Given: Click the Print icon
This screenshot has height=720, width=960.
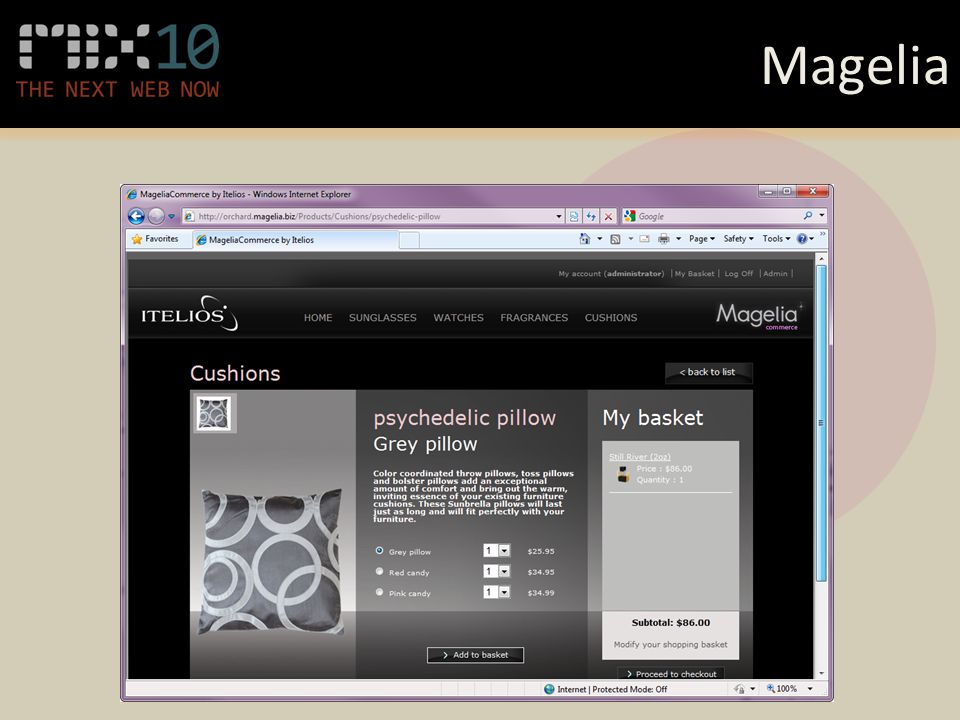Looking at the screenshot, I should [x=664, y=239].
